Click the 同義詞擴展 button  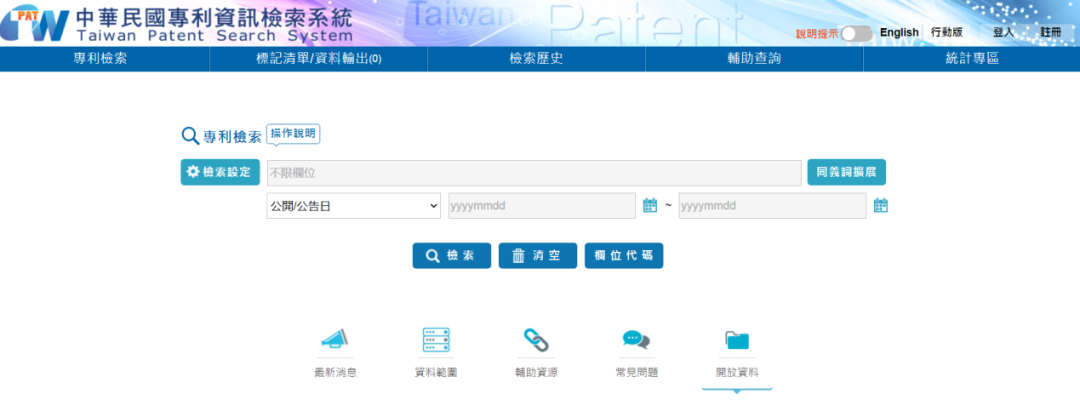847,172
